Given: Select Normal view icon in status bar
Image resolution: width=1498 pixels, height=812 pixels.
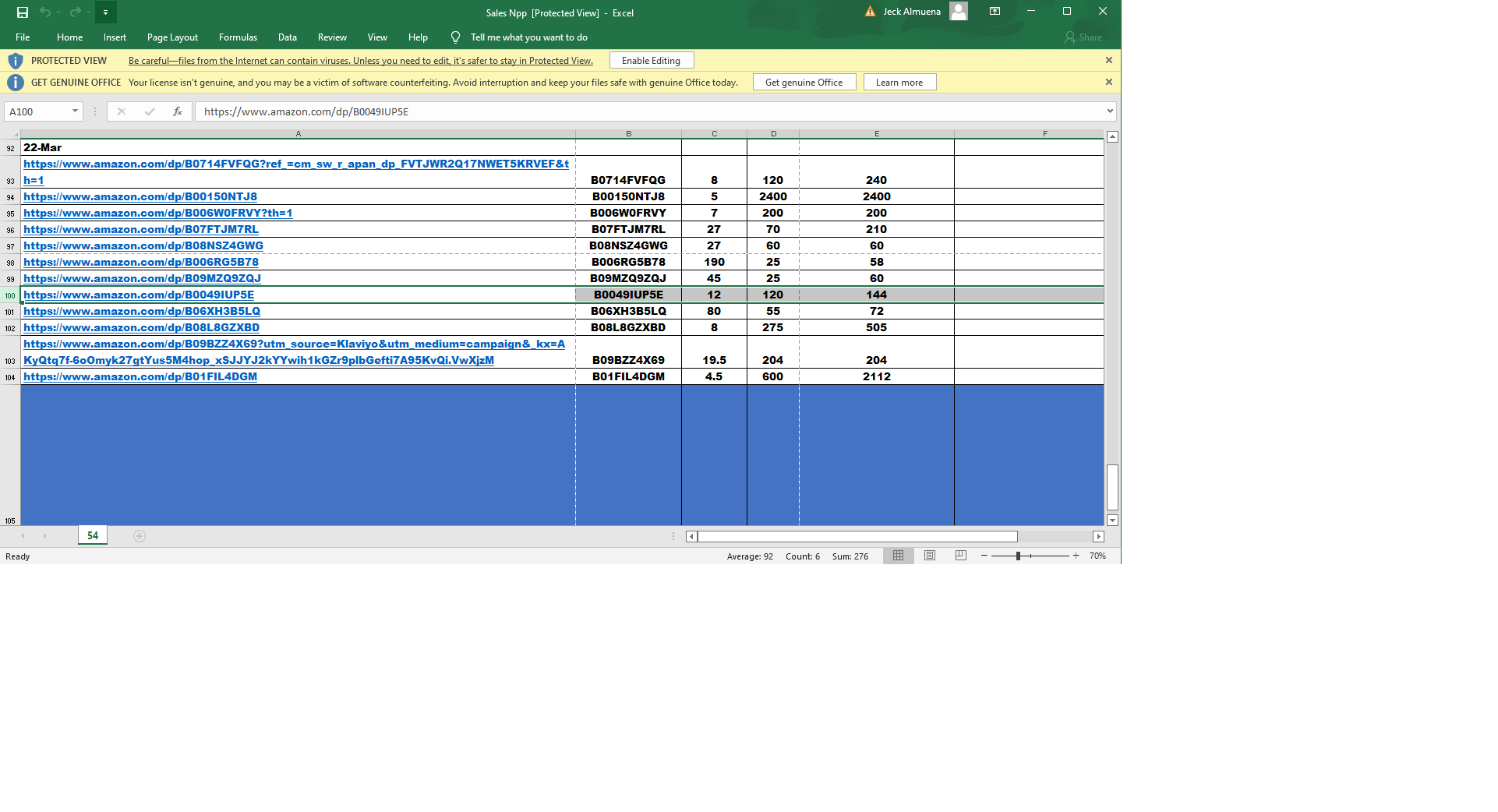Looking at the screenshot, I should pyautogui.click(x=898, y=556).
